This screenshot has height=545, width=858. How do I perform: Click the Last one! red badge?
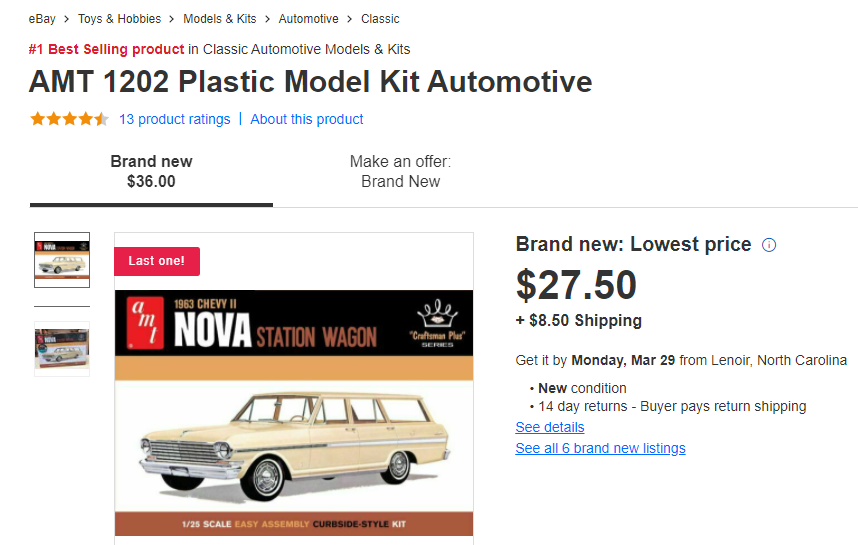tap(156, 261)
